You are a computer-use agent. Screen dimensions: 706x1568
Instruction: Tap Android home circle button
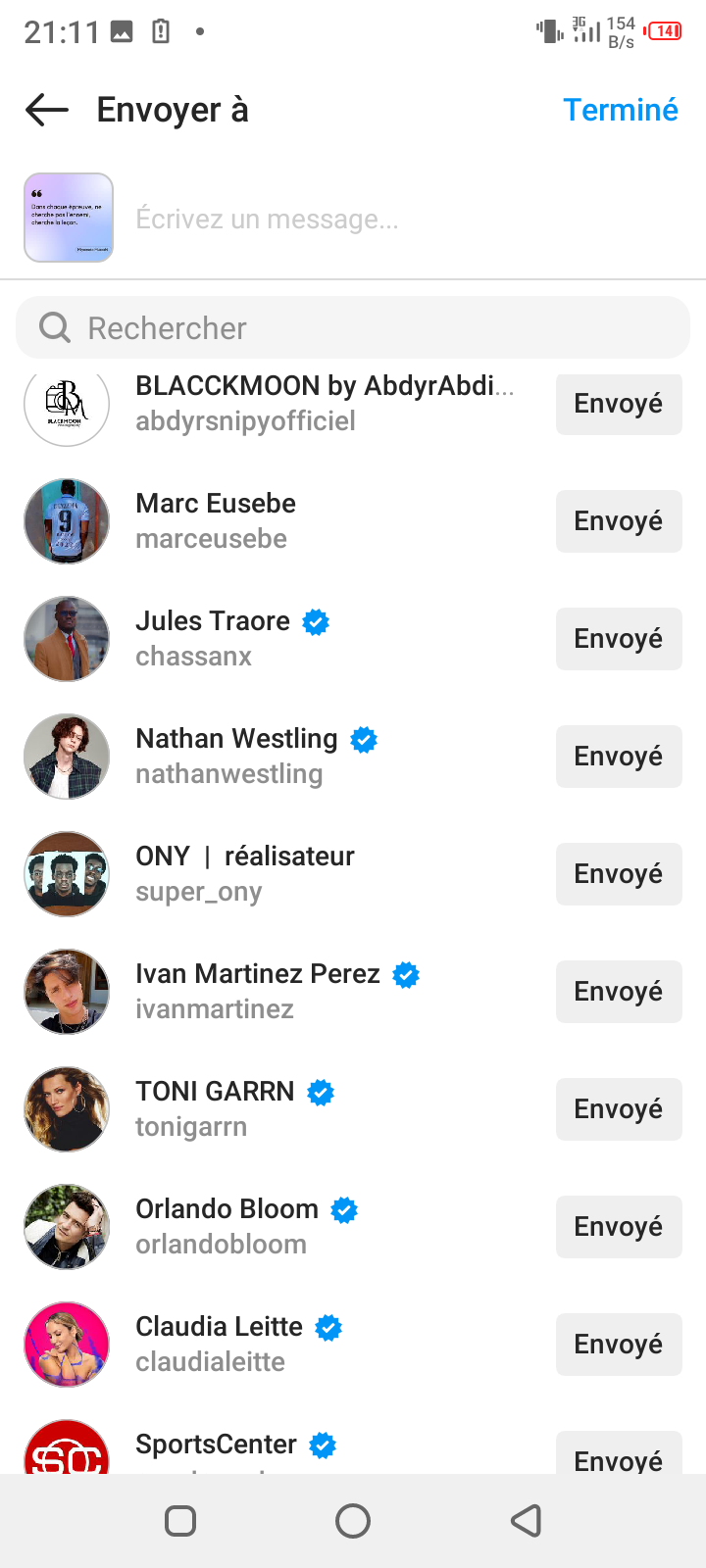click(353, 1521)
